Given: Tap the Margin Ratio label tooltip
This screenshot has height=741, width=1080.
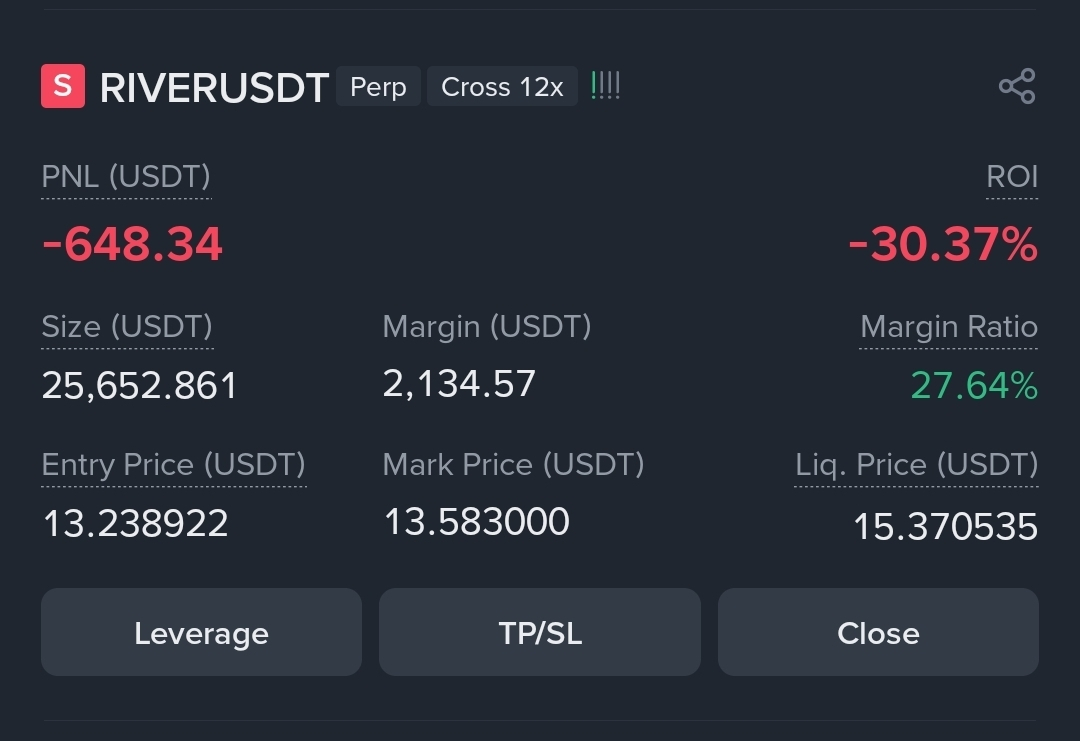Looking at the screenshot, I should (948, 326).
